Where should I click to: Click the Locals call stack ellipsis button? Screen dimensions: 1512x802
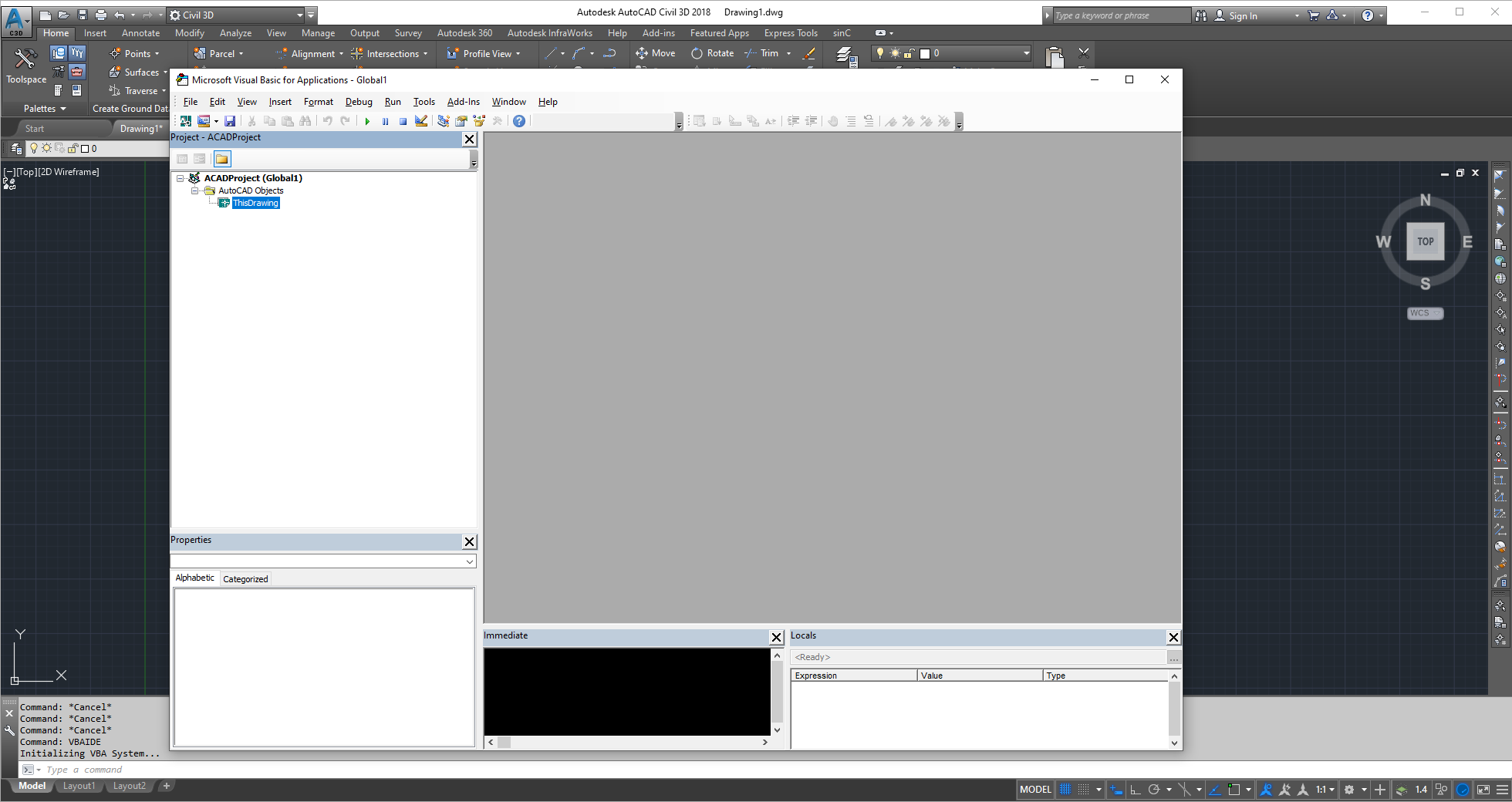1173,658
